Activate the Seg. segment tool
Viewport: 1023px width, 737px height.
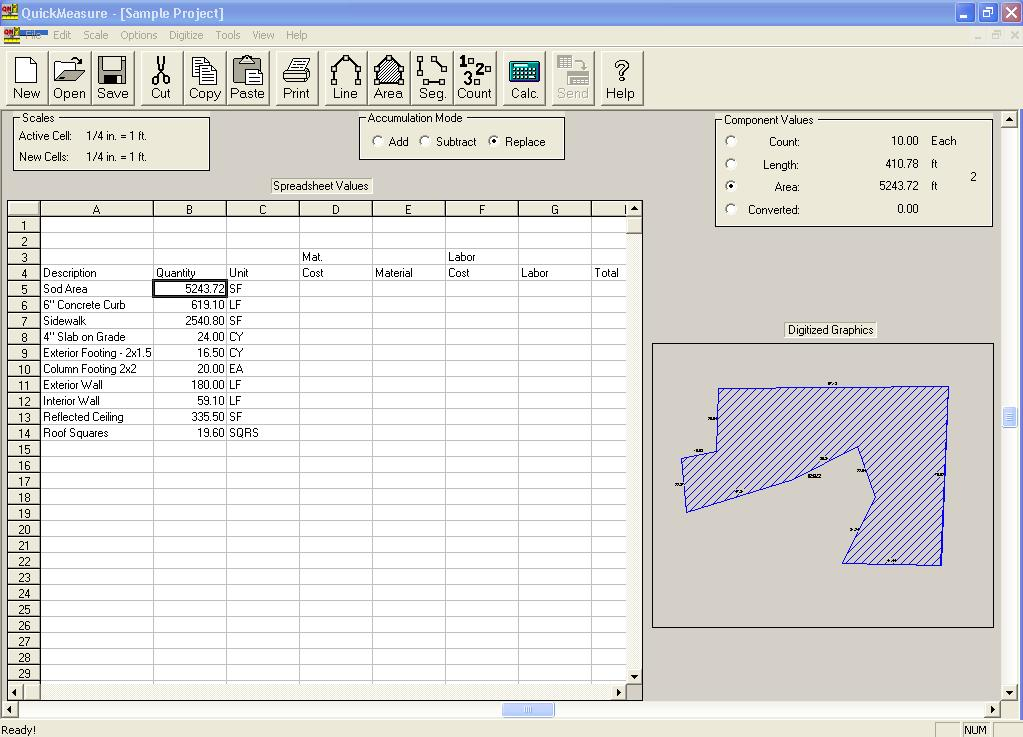(x=431, y=77)
